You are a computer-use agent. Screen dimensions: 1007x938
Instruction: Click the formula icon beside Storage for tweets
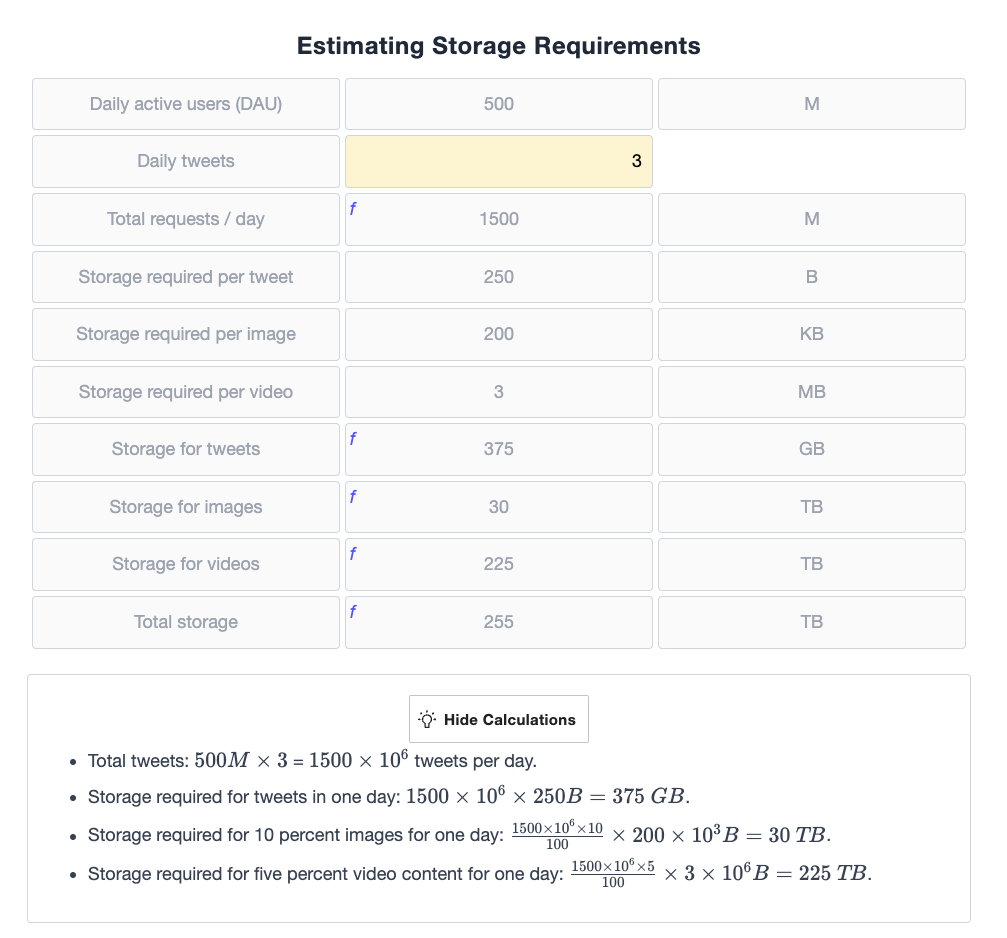353,439
